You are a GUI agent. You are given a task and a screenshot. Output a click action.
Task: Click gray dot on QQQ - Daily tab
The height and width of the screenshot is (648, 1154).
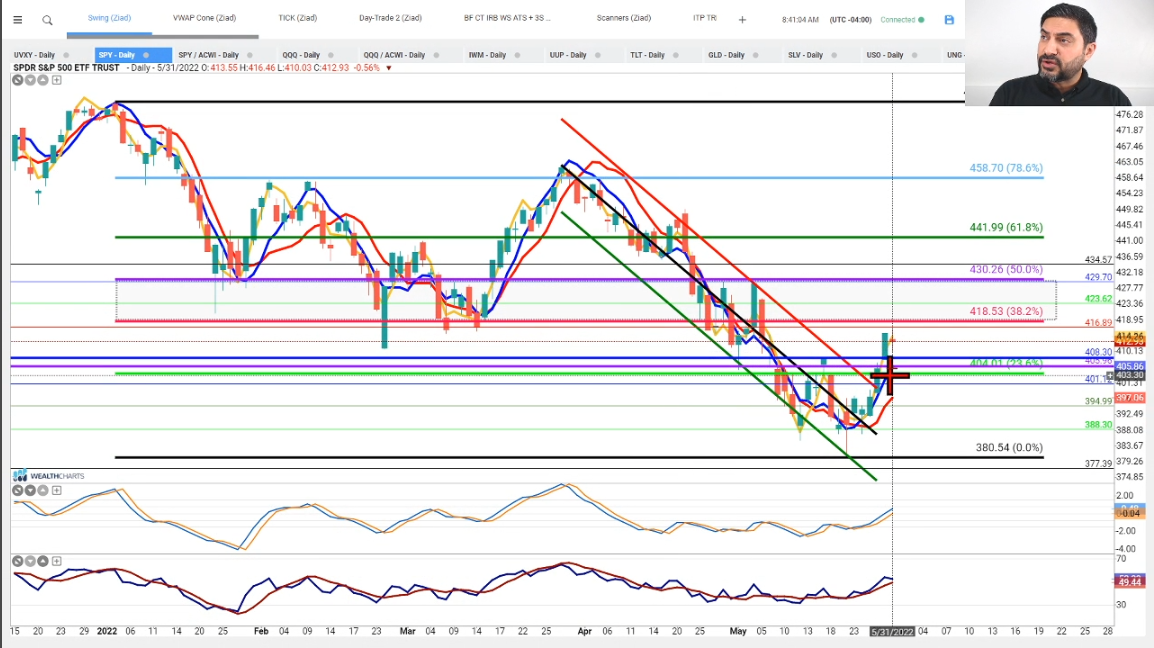(x=330, y=55)
